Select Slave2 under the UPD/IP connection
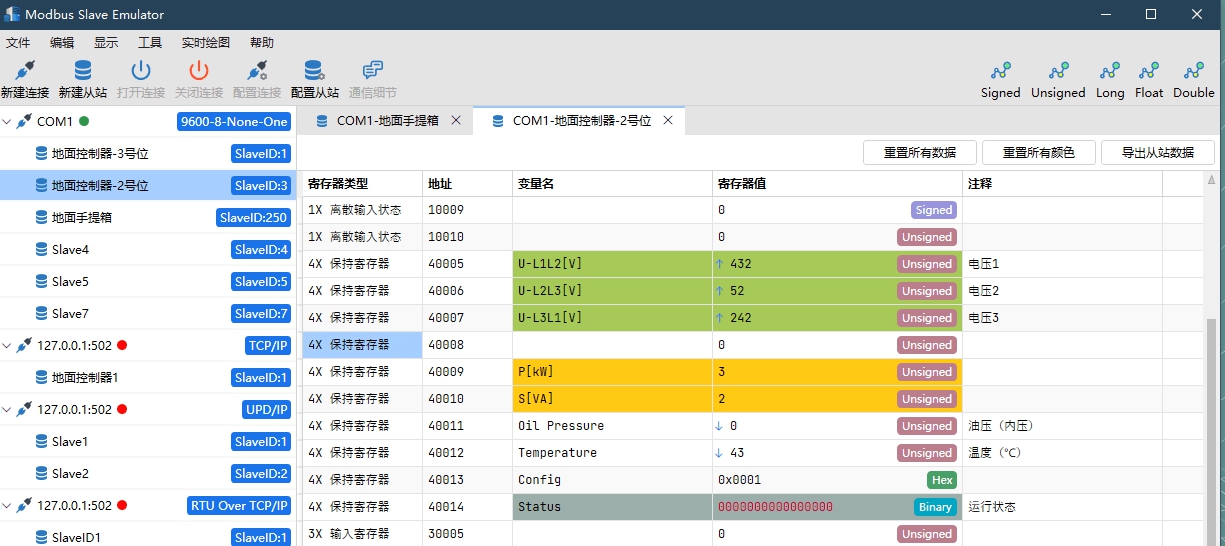Viewport: 1225px width, 546px height. [x=148, y=473]
